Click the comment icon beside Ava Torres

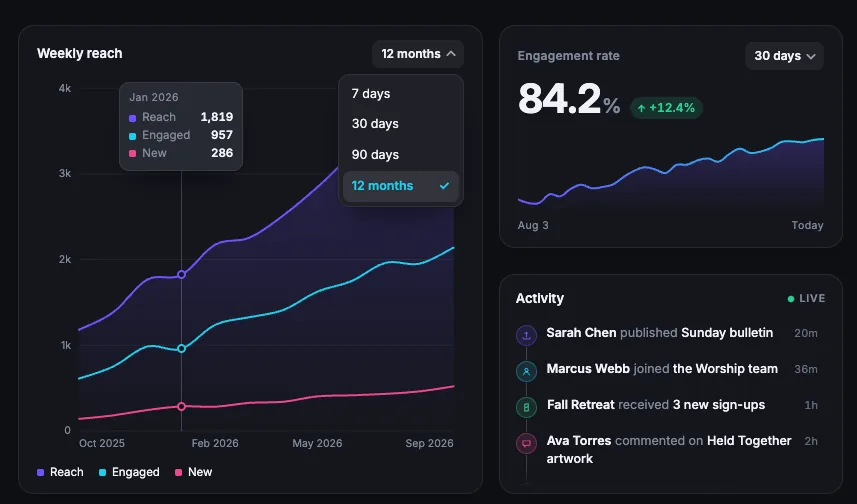click(526, 443)
